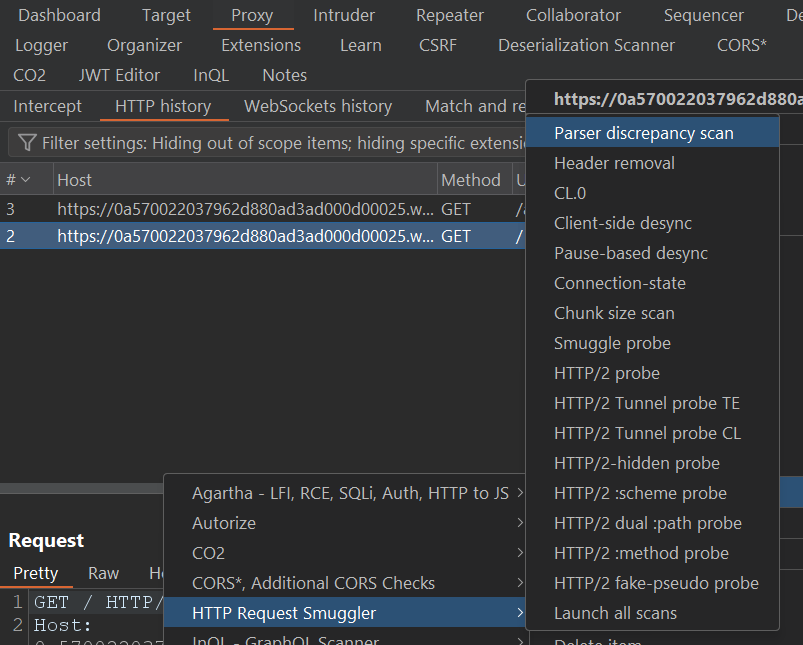Switch to WebSockets history tab

(318, 106)
